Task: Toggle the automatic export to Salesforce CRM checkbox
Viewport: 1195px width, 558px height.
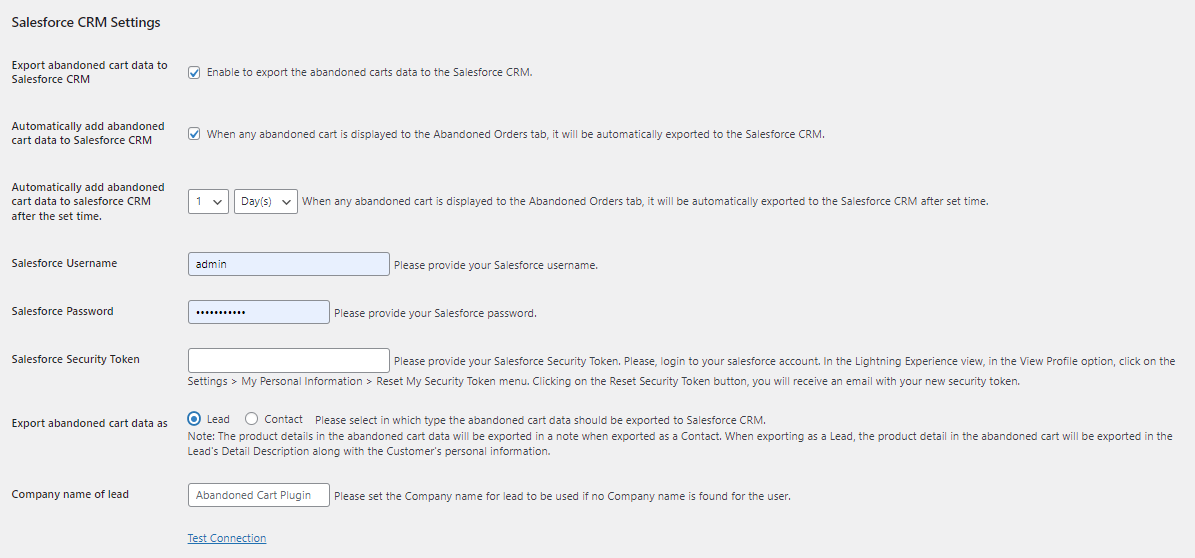Action: click(194, 134)
